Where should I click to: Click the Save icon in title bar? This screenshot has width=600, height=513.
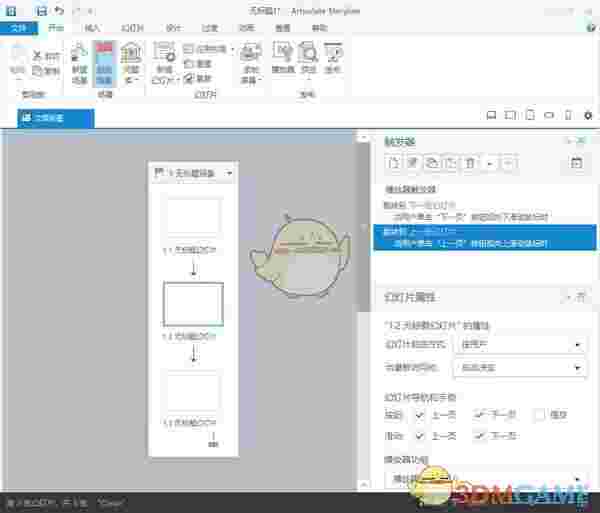coord(41,11)
